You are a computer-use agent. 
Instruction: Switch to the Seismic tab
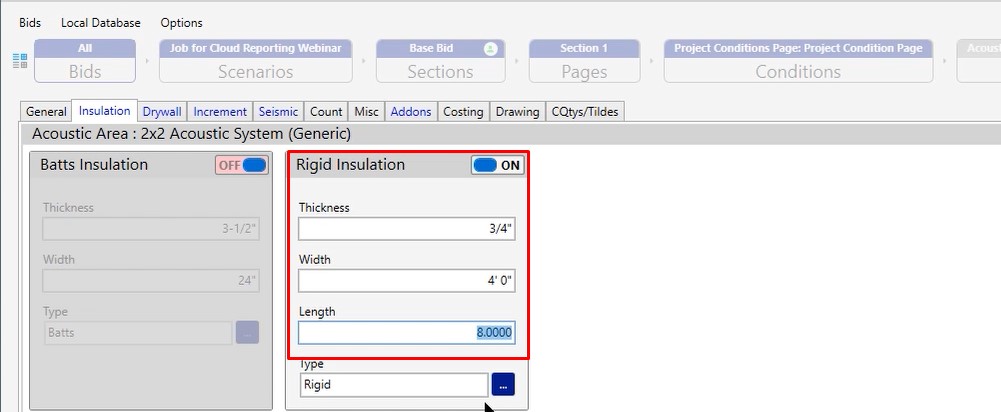[x=278, y=112]
